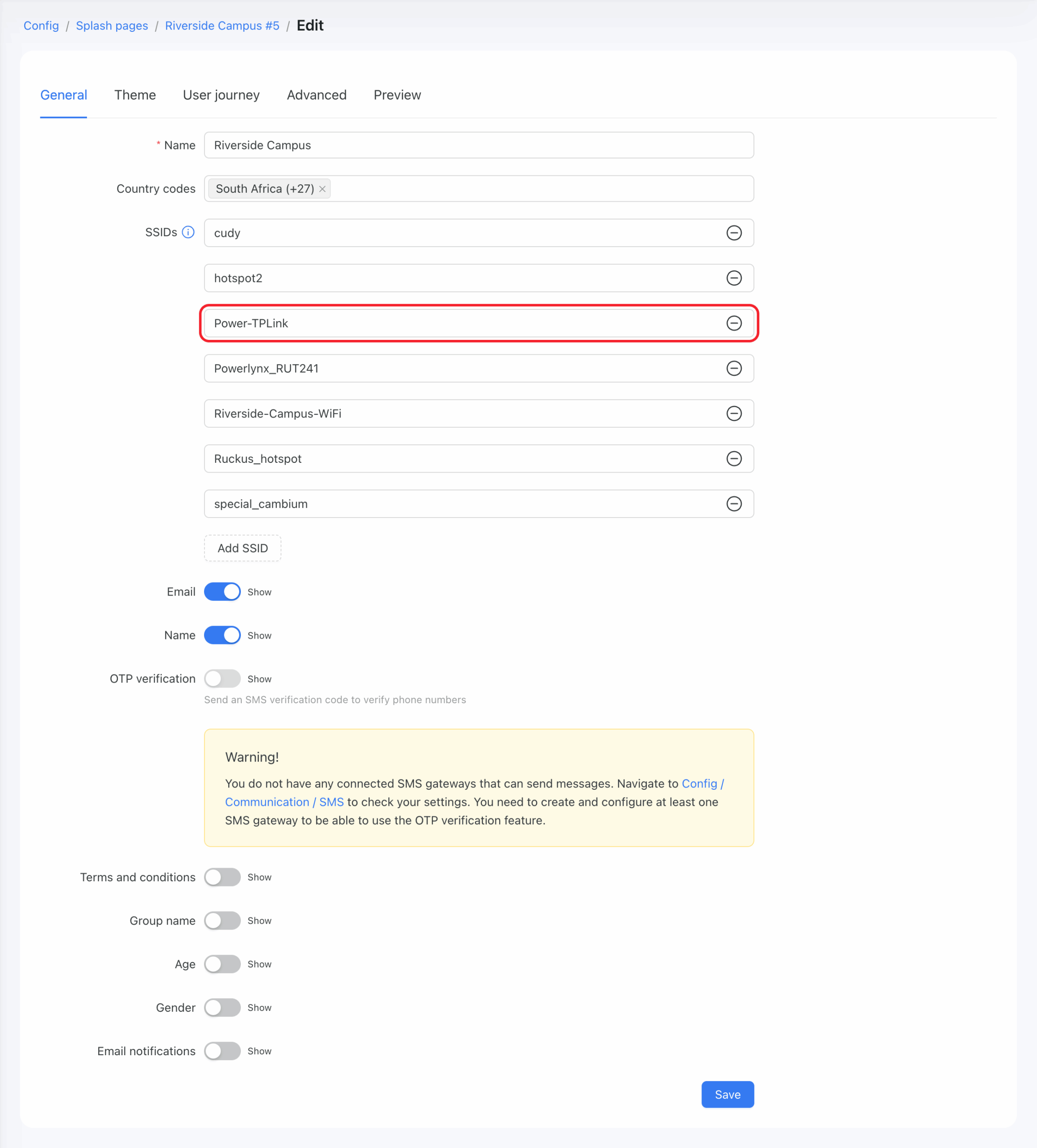Open Riverside Campus #5 breadcrumb link

click(x=222, y=26)
